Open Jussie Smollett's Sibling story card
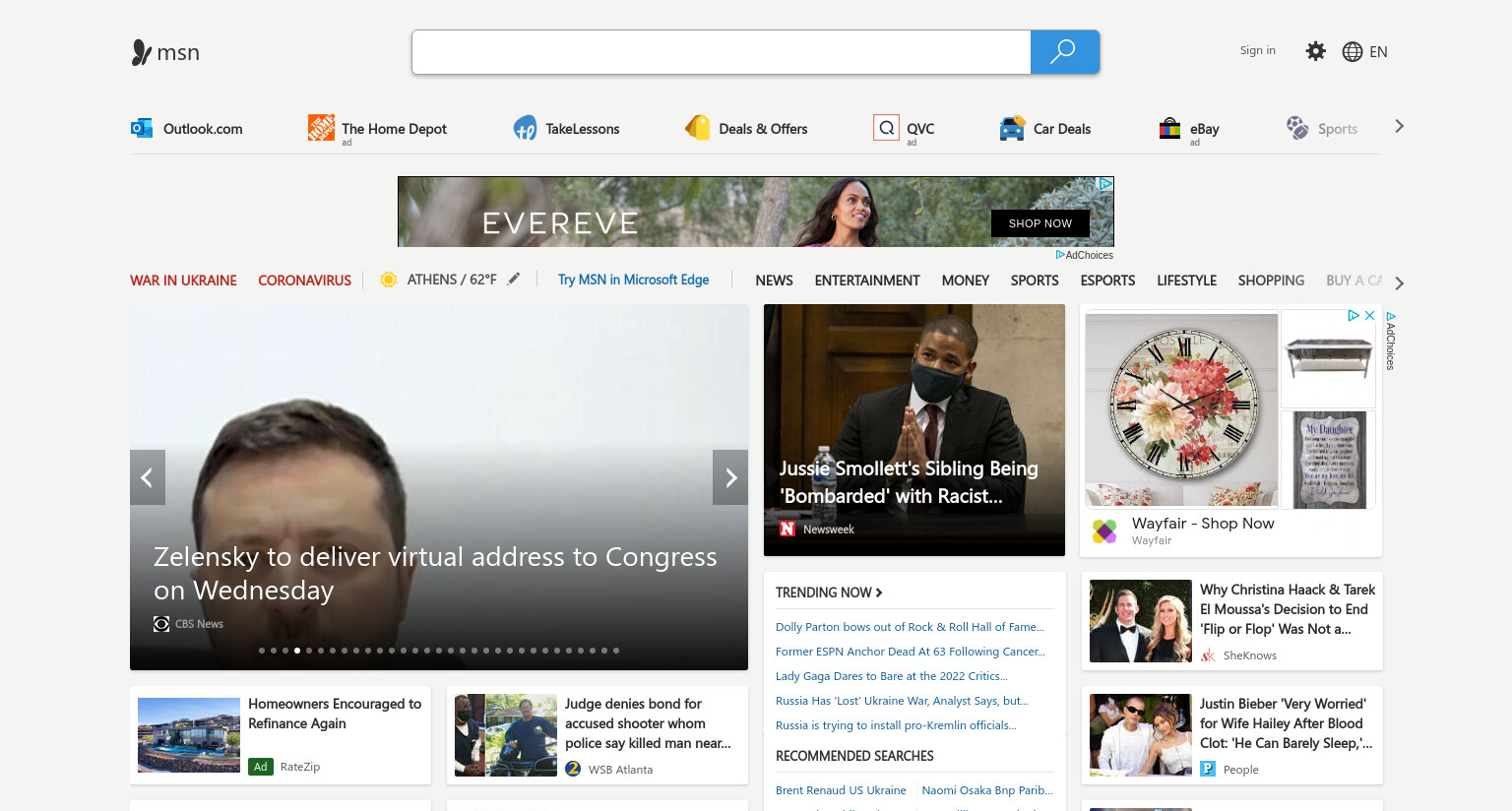The image size is (1512, 811). 914,430
